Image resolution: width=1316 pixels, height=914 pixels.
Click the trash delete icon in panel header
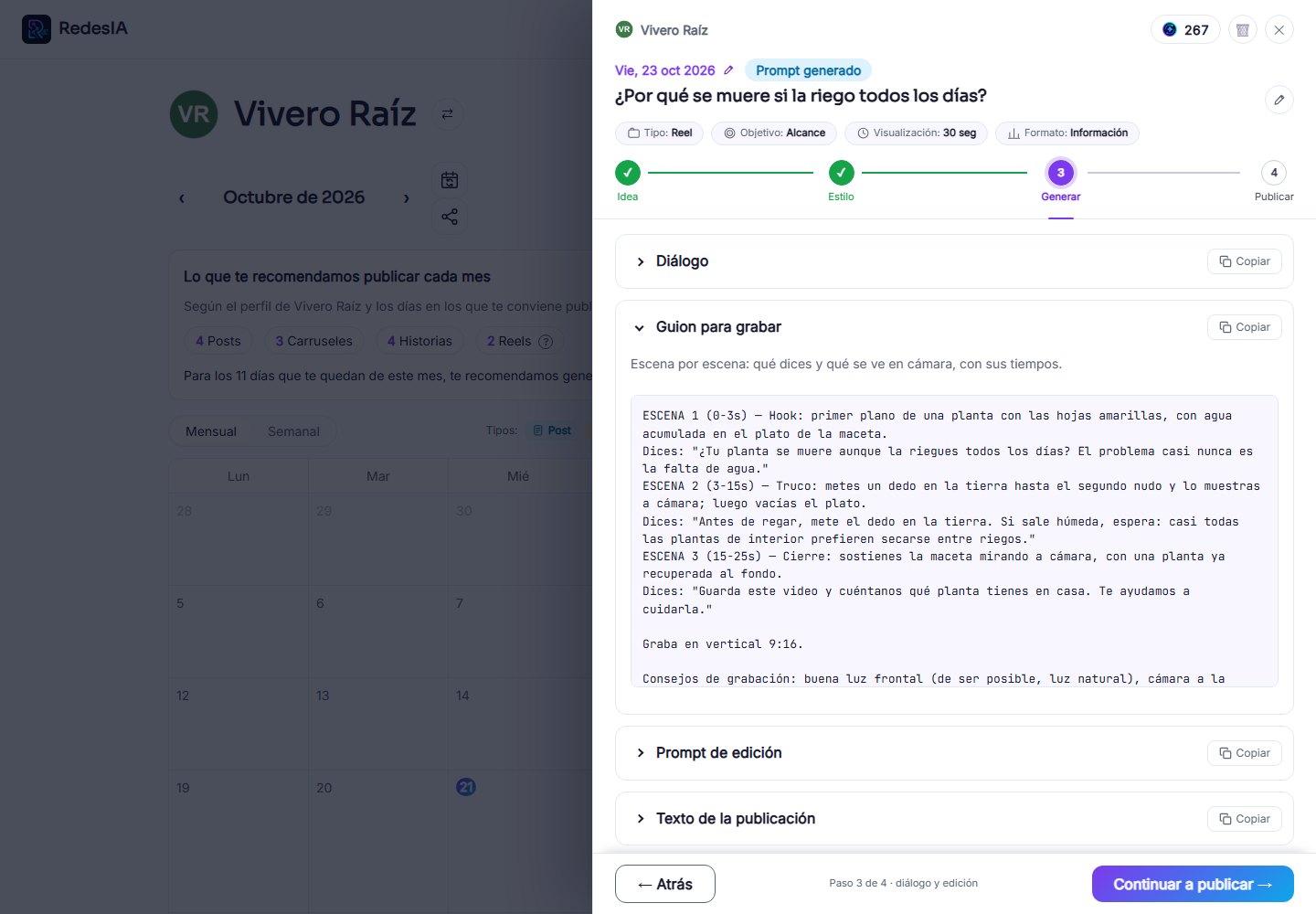tap(1243, 30)
